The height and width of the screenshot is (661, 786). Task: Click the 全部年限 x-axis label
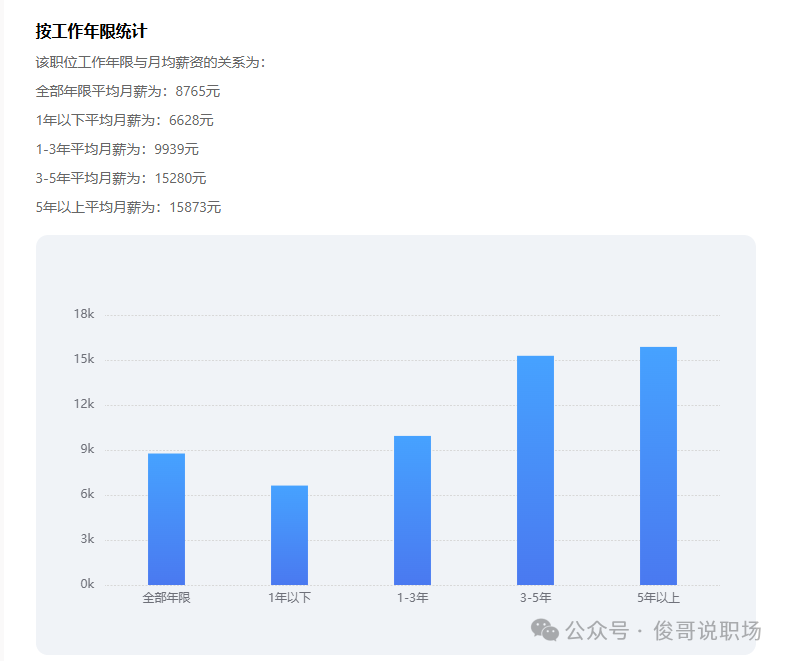[166, 597]
